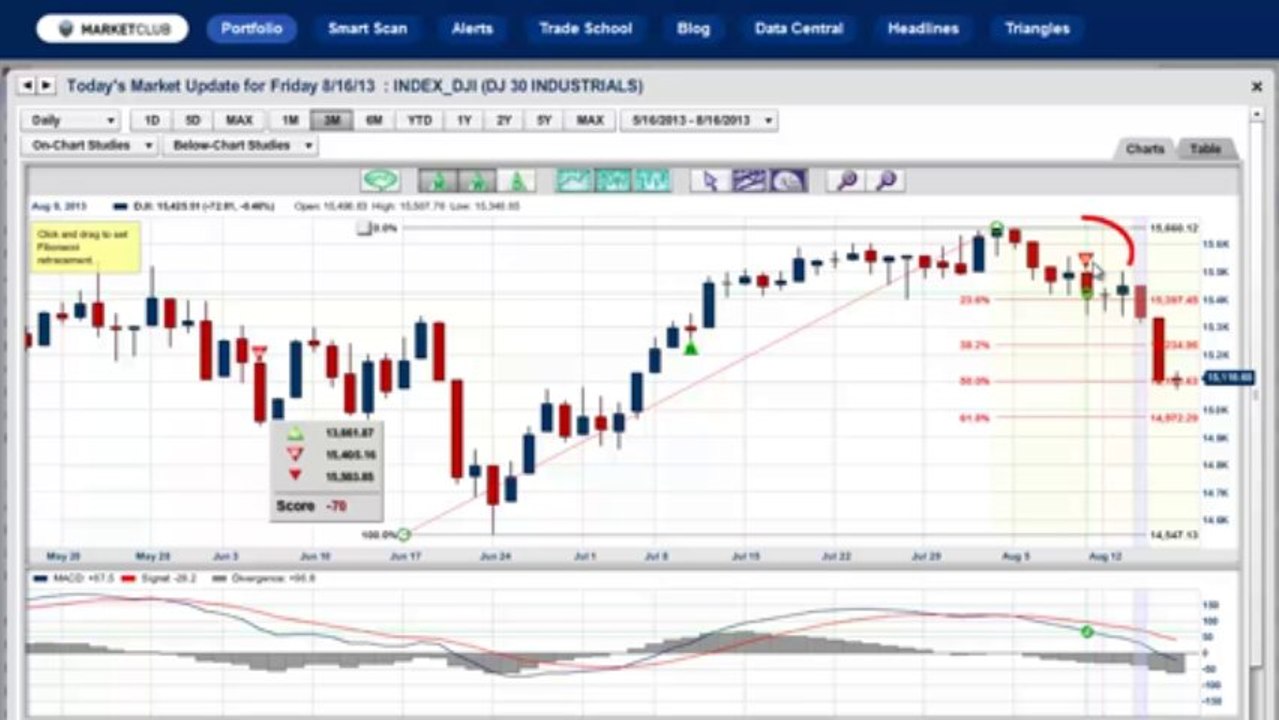1279x720 pixels.
Task: Click the Jun 24 date axis label
Action: coord(496,555)
